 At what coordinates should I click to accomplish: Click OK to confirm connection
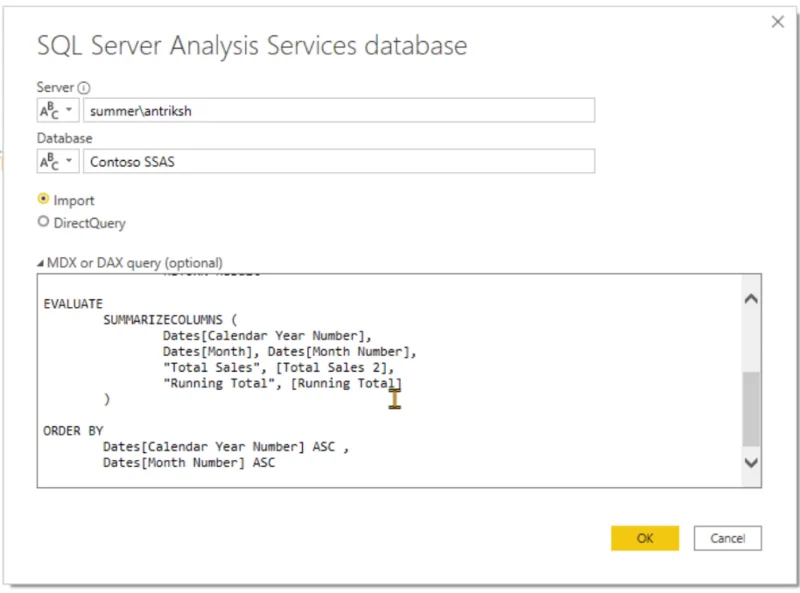[645, 538]
